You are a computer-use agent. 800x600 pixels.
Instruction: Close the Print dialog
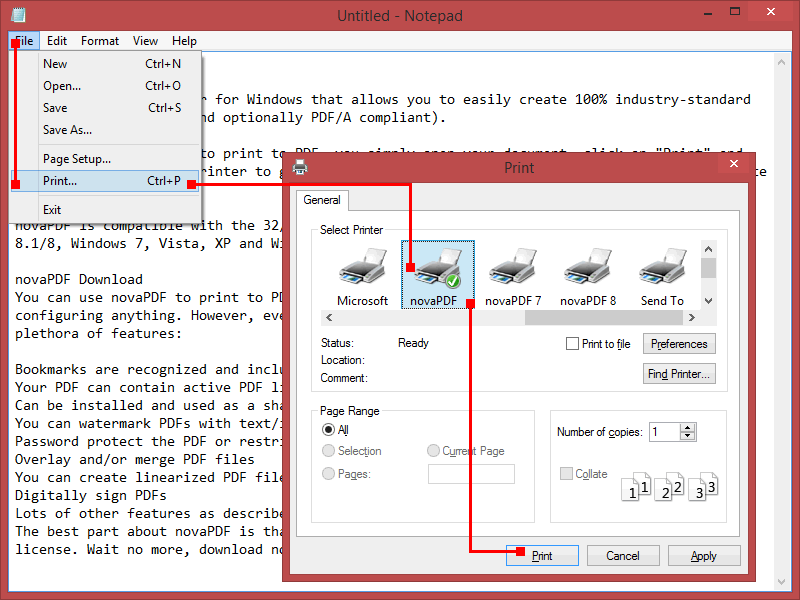coord(734,163)
